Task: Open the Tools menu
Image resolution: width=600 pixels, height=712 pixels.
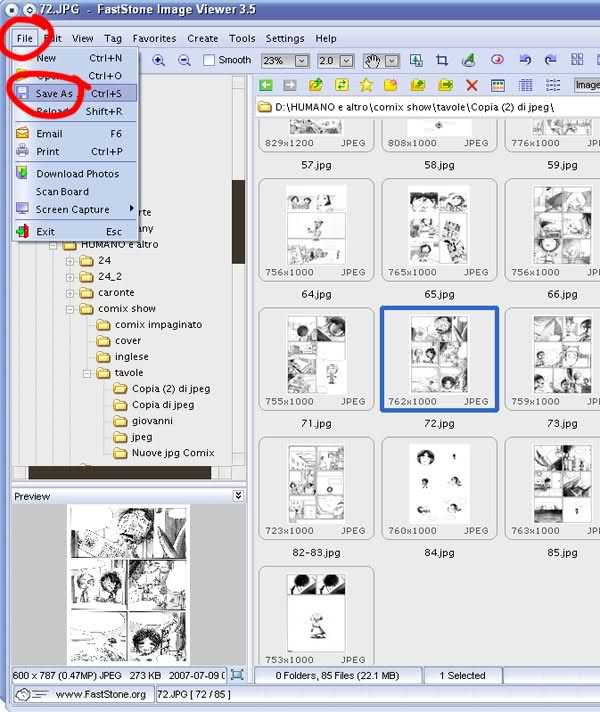Action: tap(242, 39)
